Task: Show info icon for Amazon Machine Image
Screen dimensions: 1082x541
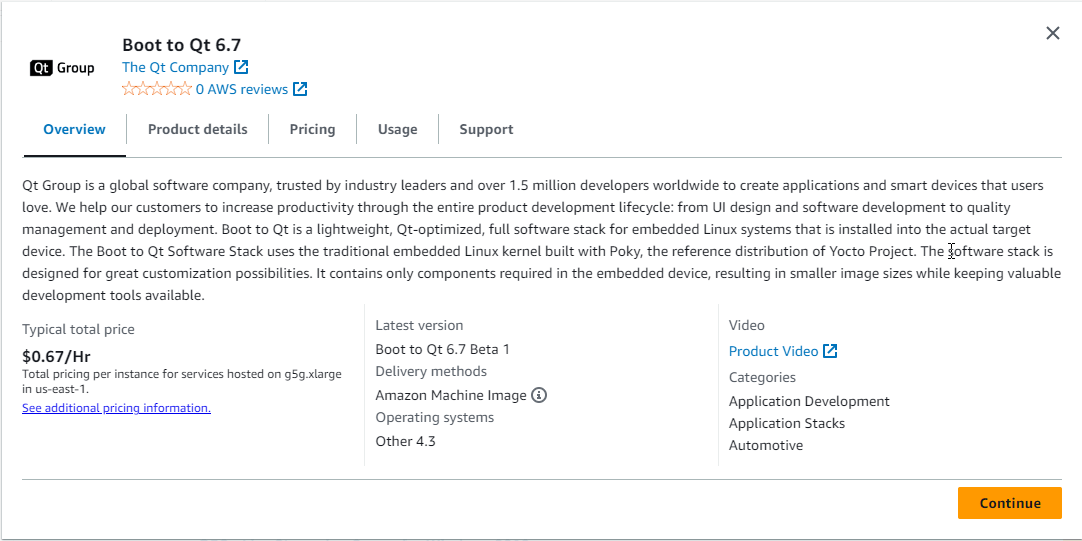Action: click(x=539, y=395)
